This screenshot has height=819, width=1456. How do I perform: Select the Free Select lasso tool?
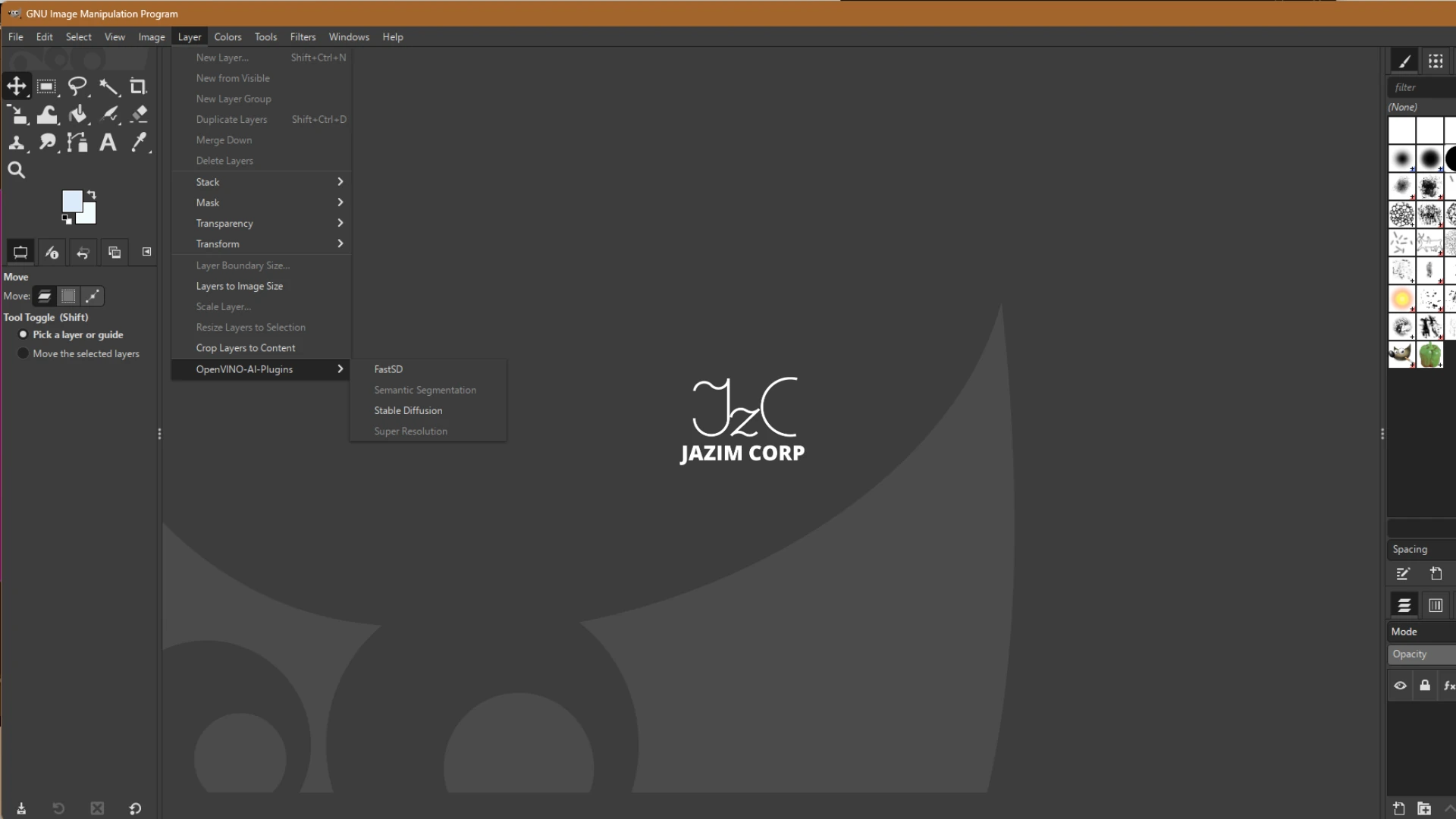click(x=77, y=86)
